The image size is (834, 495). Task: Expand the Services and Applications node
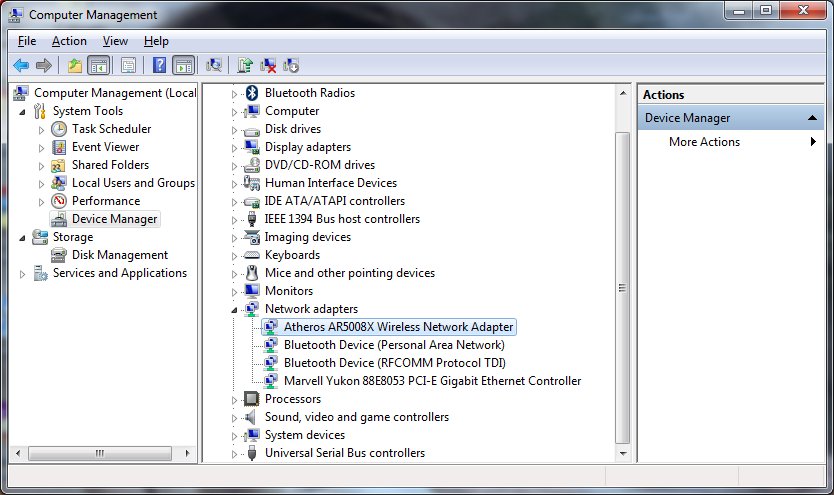click(22, 274)
